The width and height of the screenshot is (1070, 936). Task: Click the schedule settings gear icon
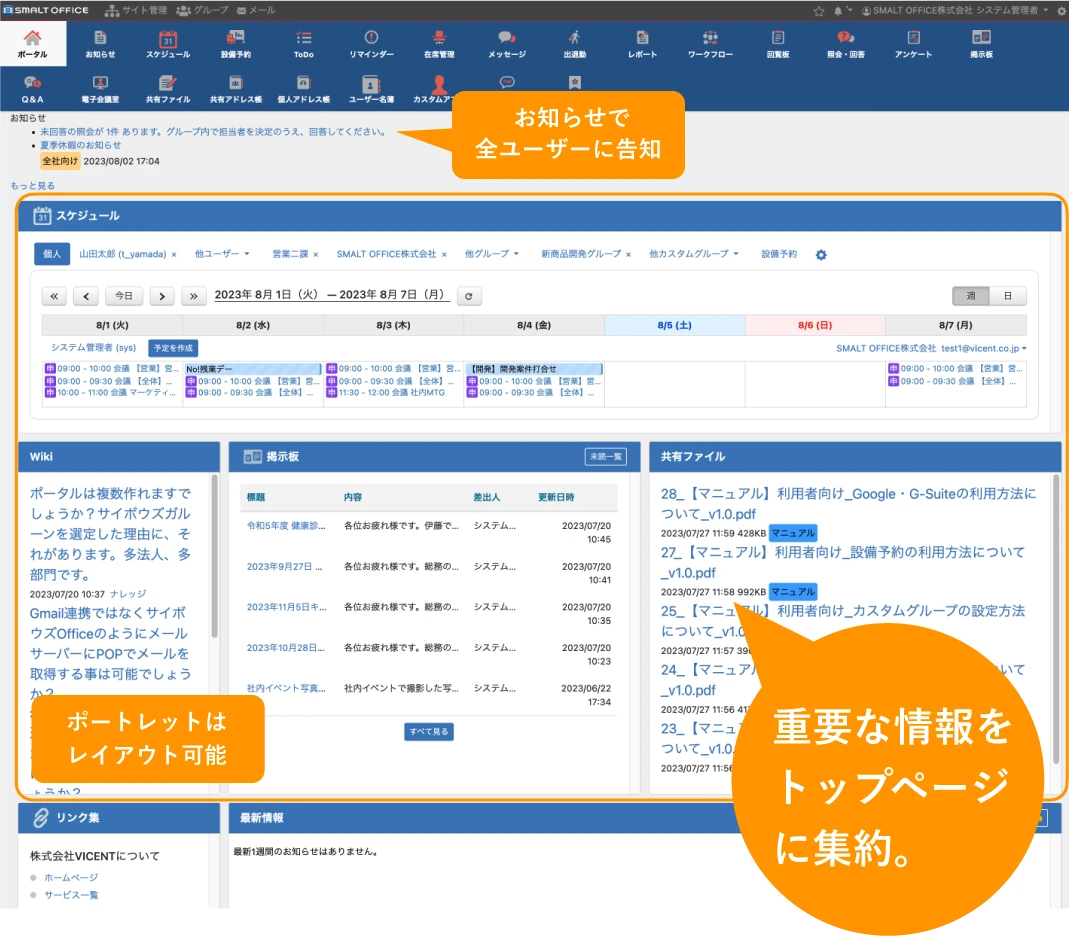[821, 255]
